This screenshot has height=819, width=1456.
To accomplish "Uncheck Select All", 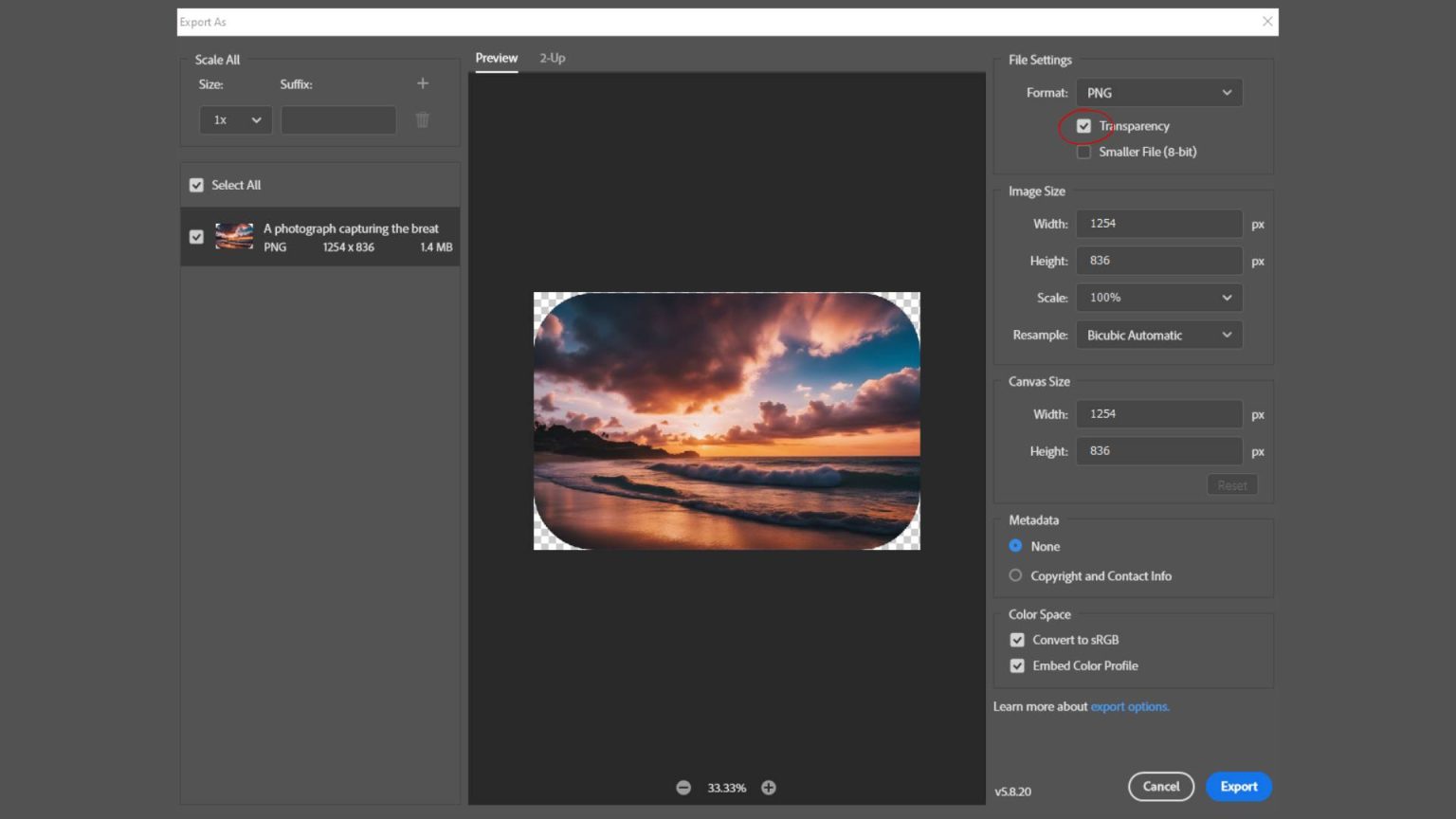I will click(196, 185).
